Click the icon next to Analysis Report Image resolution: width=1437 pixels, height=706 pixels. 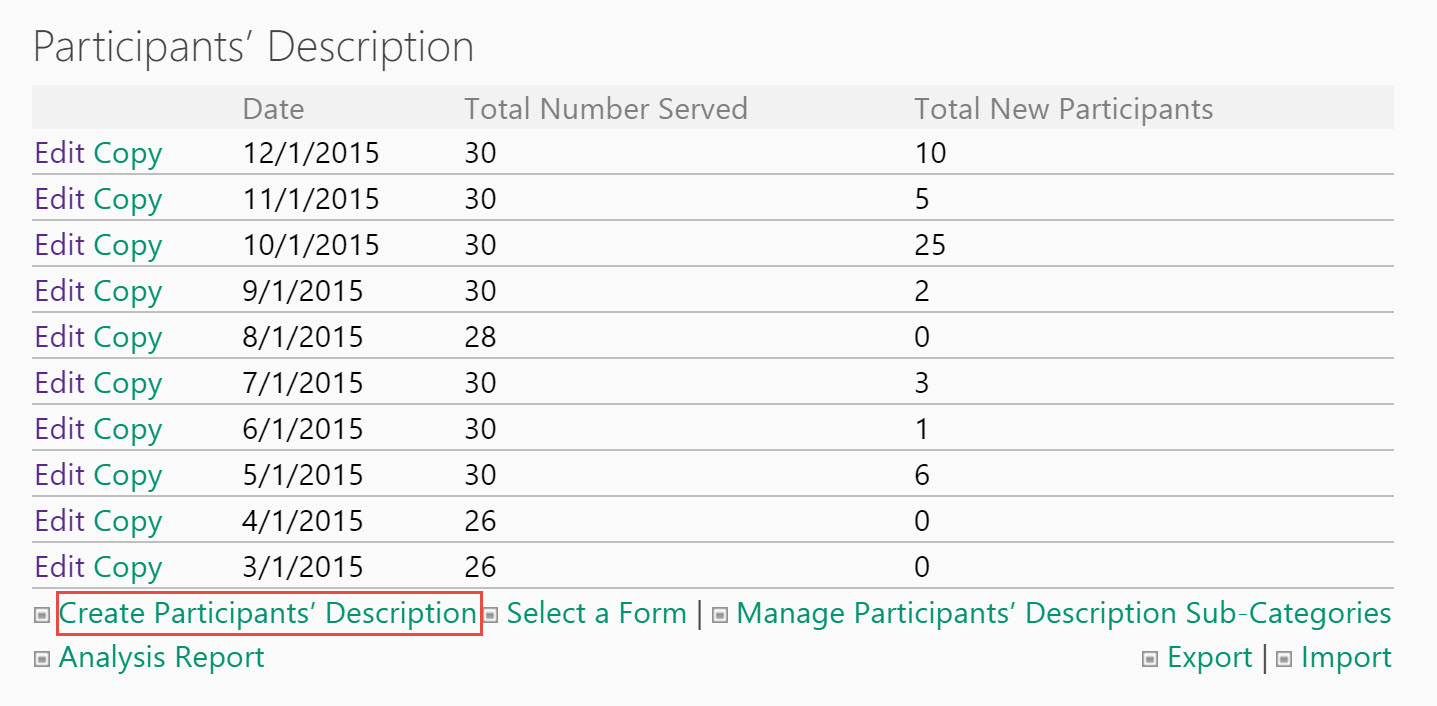click(42, 660)
